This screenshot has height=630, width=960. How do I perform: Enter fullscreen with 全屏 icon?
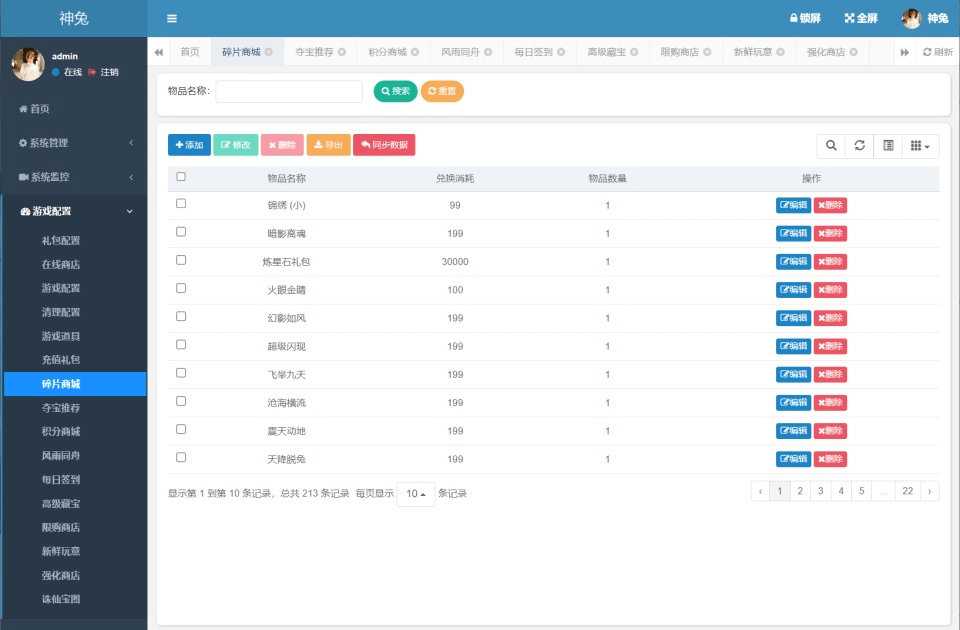click(x=861, y=18)
